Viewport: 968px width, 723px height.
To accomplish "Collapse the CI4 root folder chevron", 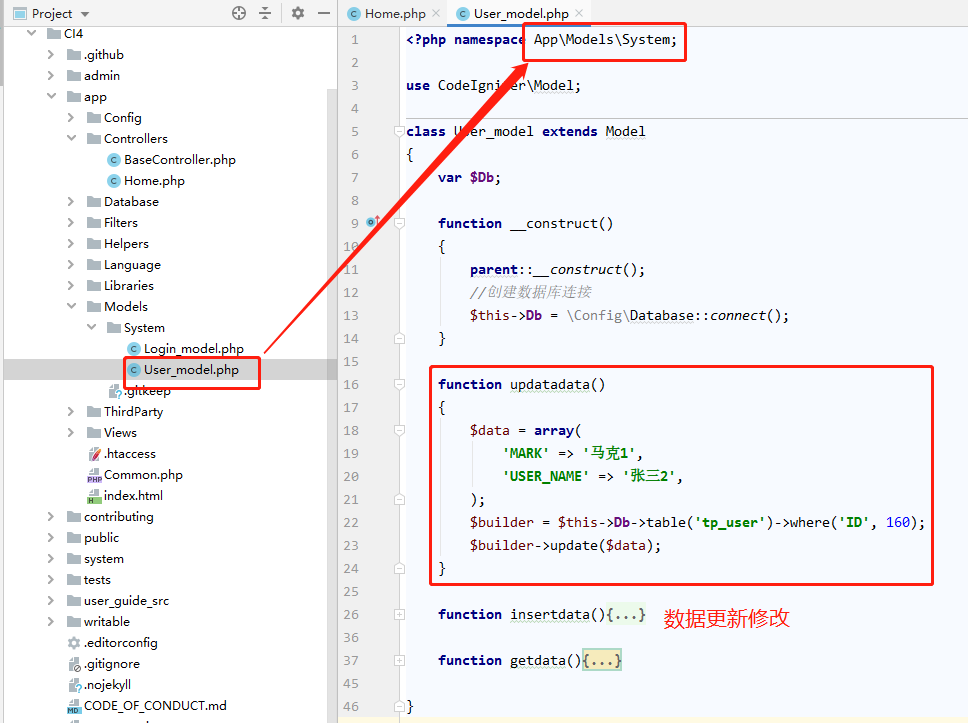I will click(31, 33).
